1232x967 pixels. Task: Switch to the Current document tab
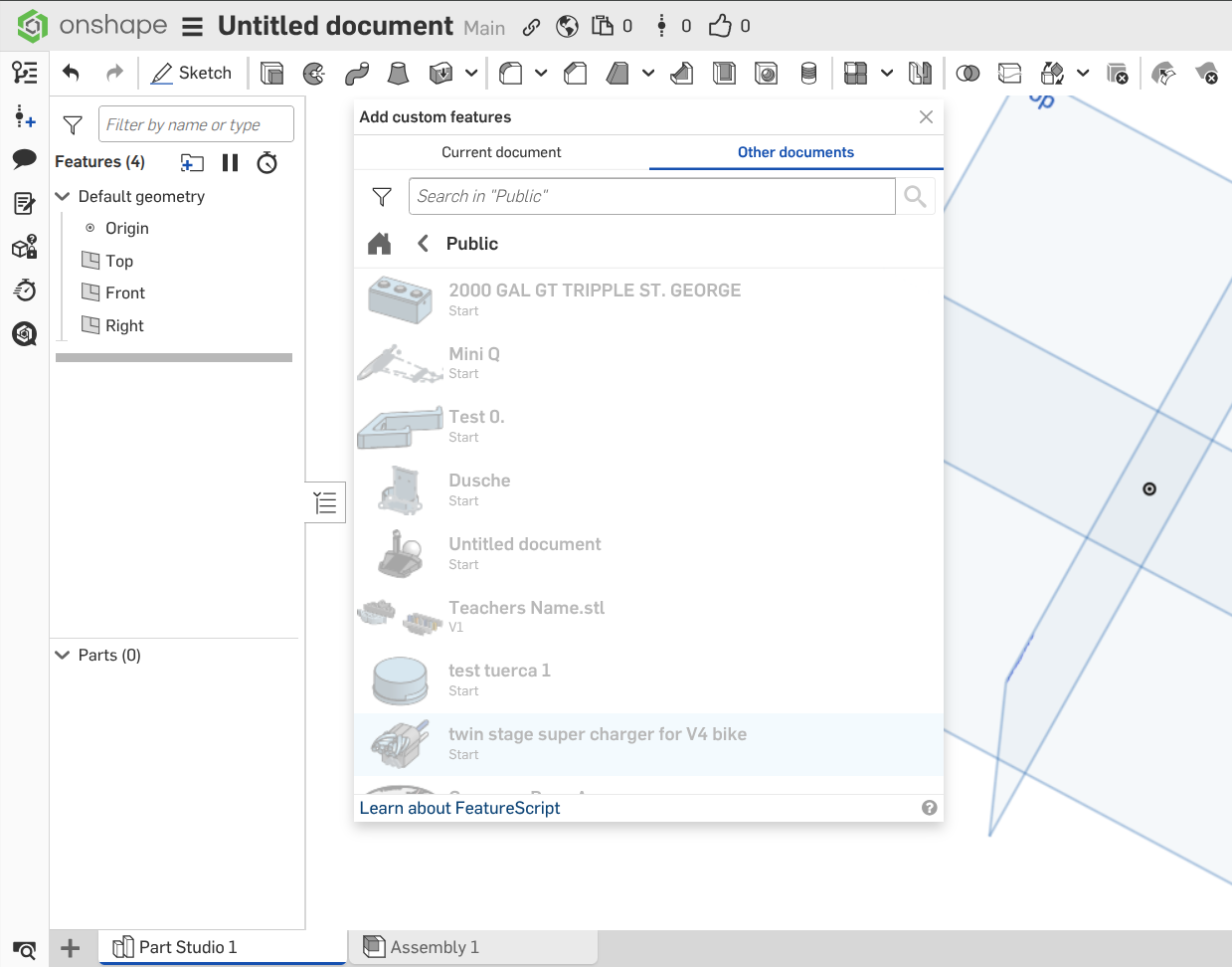(501, 152)
